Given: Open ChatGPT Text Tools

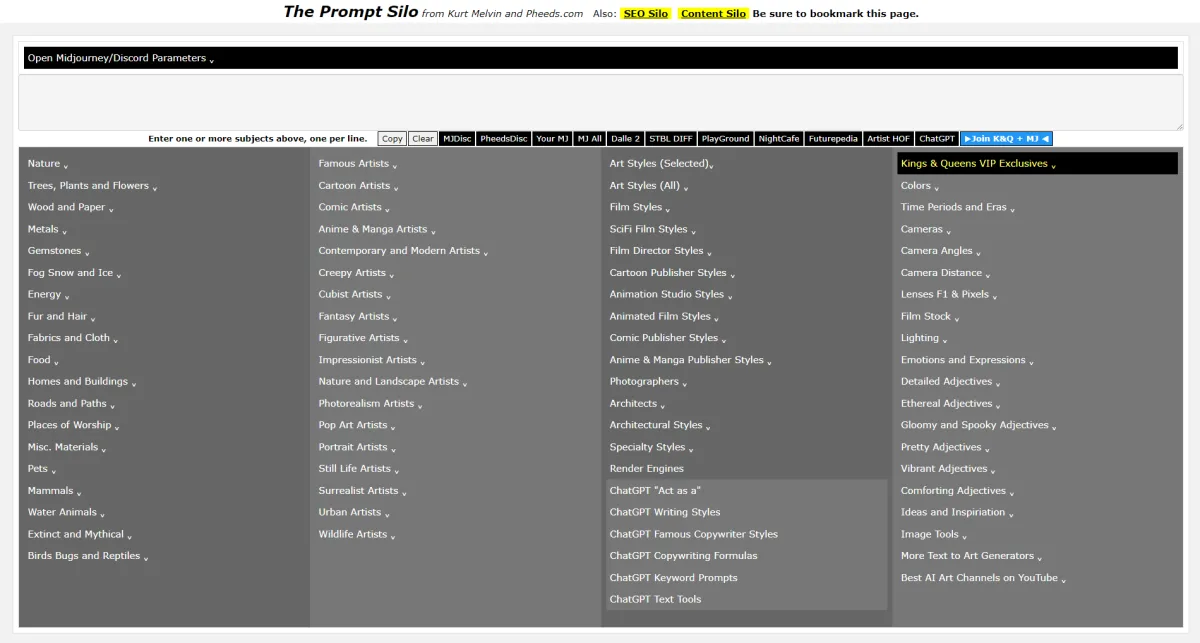Looking at the screenshot, I should 656,600.
